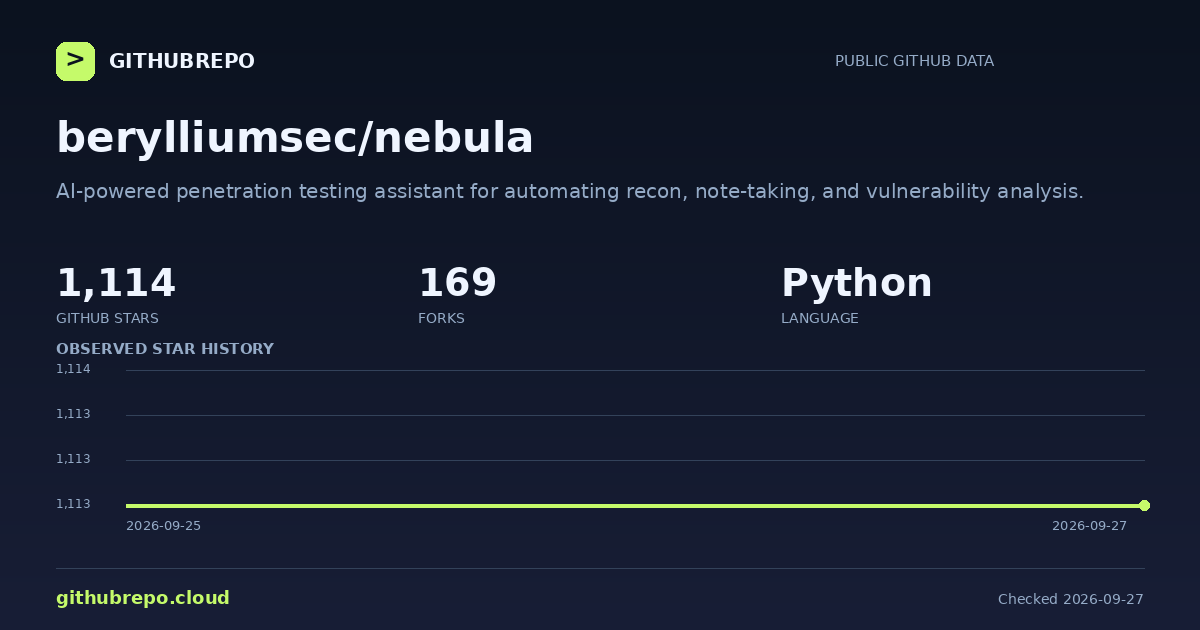Click the GITHUB STARS label

(x=107, y=318)
